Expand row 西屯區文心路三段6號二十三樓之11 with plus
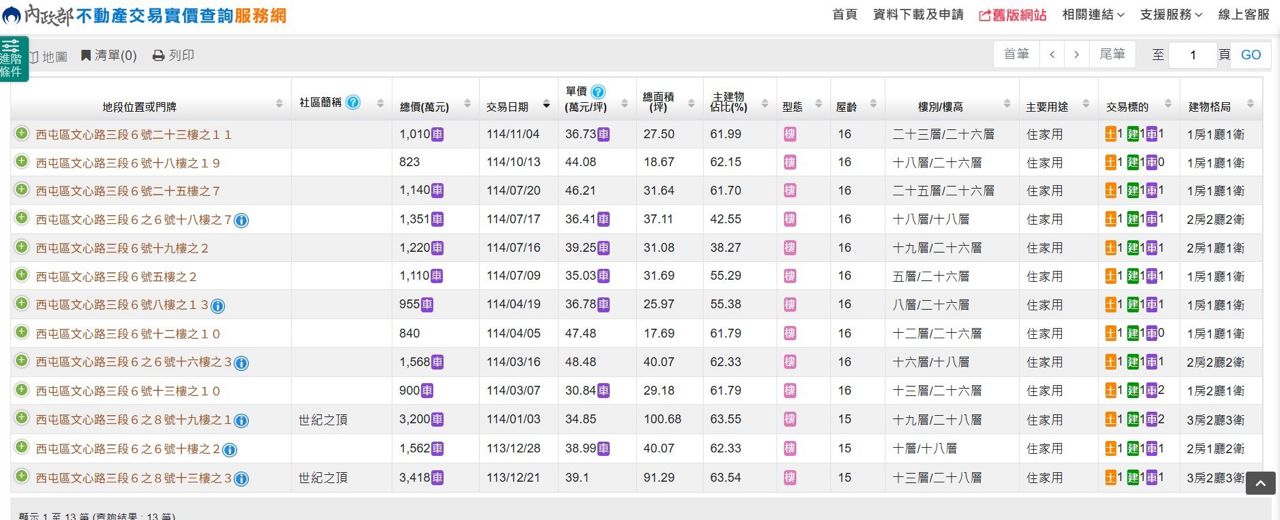Image resolution: width=1280 pixels, height=520 pixels. [x=21, y=134]
